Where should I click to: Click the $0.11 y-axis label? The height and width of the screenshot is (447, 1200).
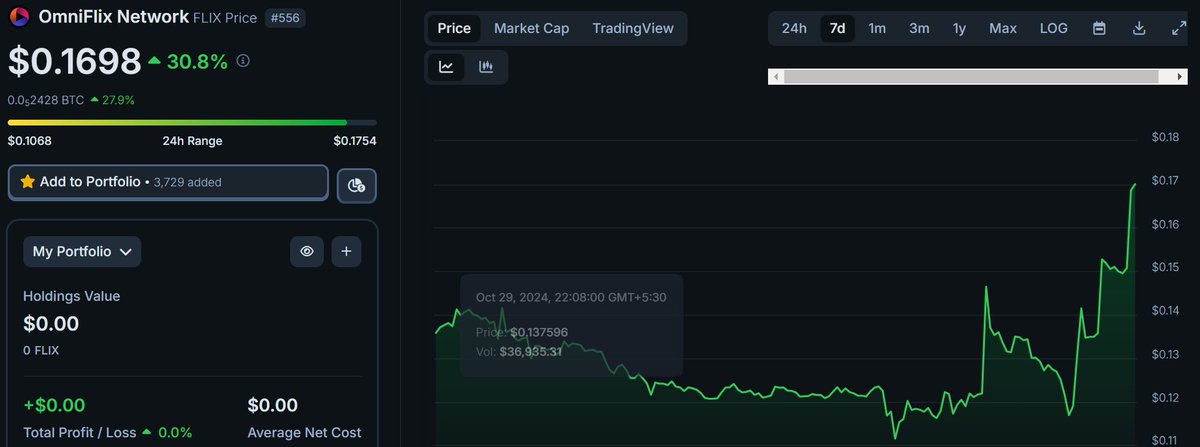pyautogui.click(x=1166, y=440)
